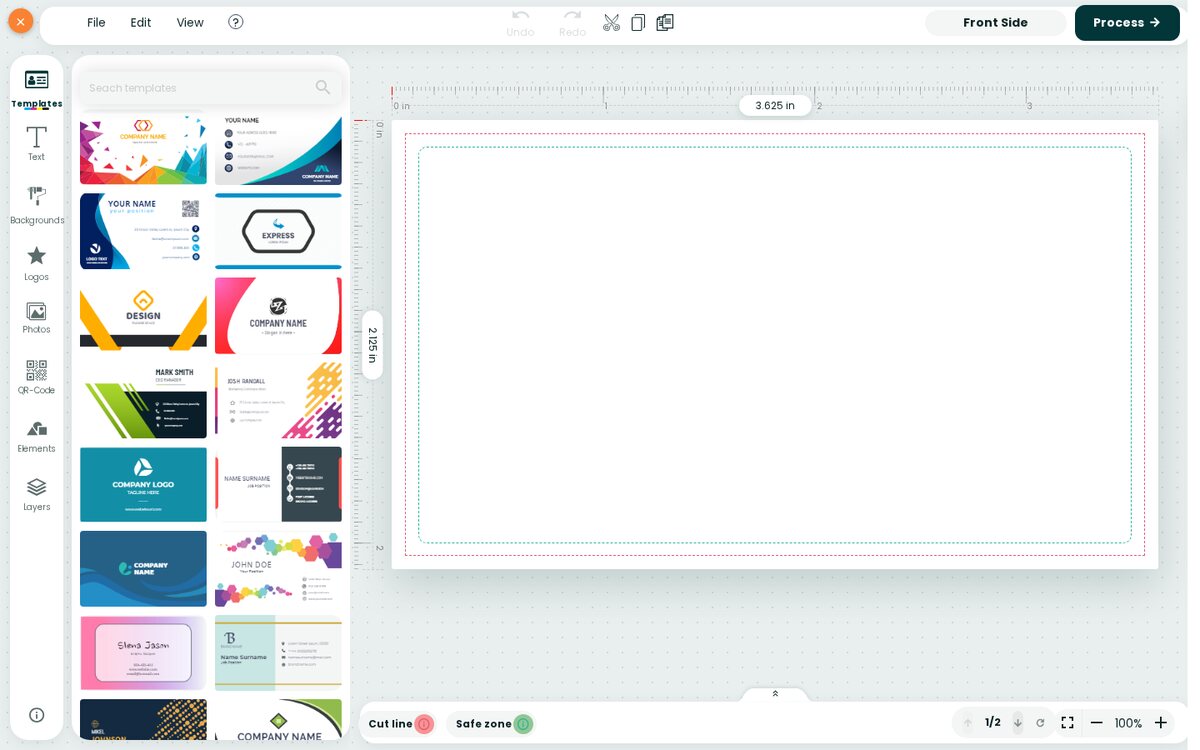Toggle the Safe zone indicator
This screenshot has width=1200, height=750.
pyautogui.click(x=523, y=724)
